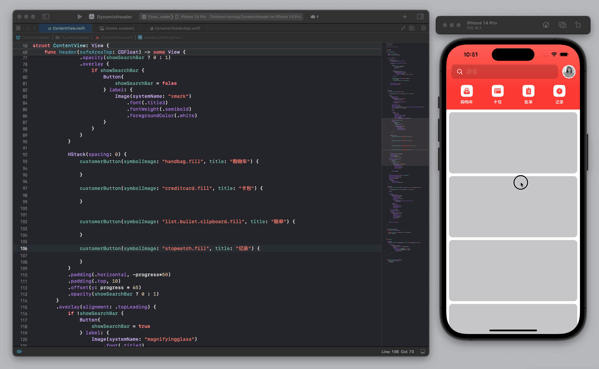Tap the stopwatch icon in app header
This screenshot has height=369, width=599.
tap(559, 91)
